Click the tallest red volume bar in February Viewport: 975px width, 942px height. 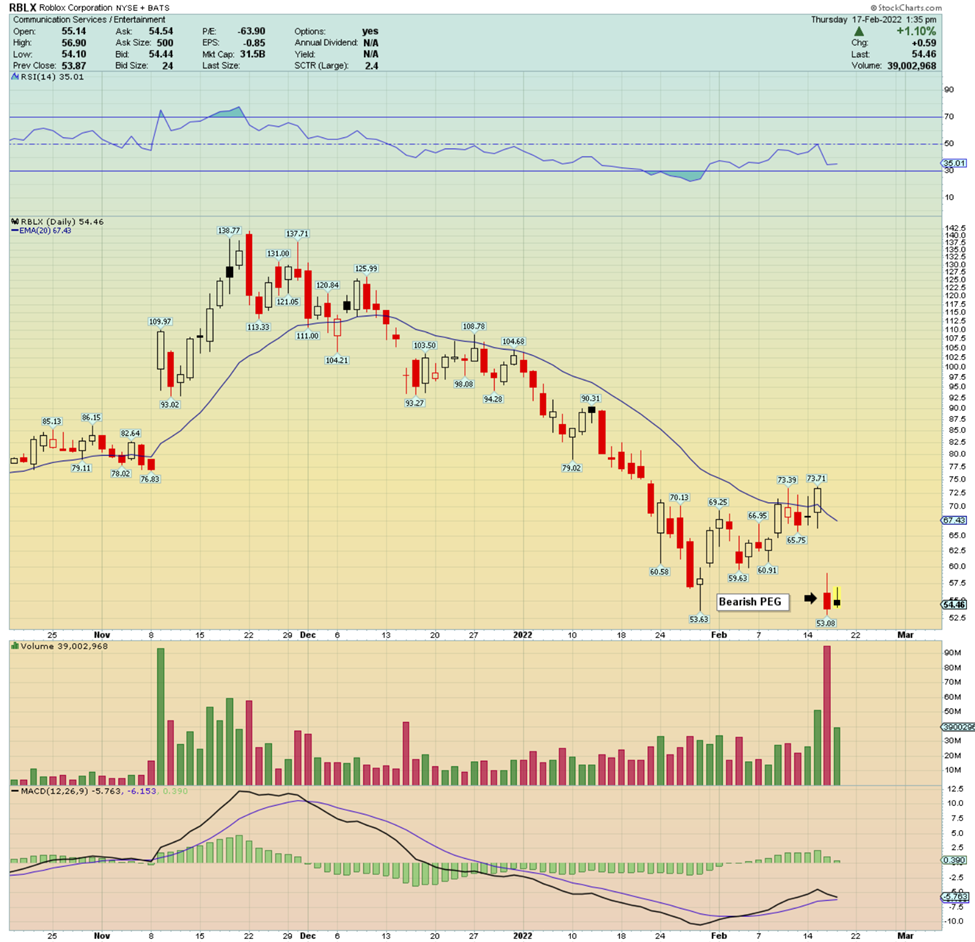tap(827, 716)
